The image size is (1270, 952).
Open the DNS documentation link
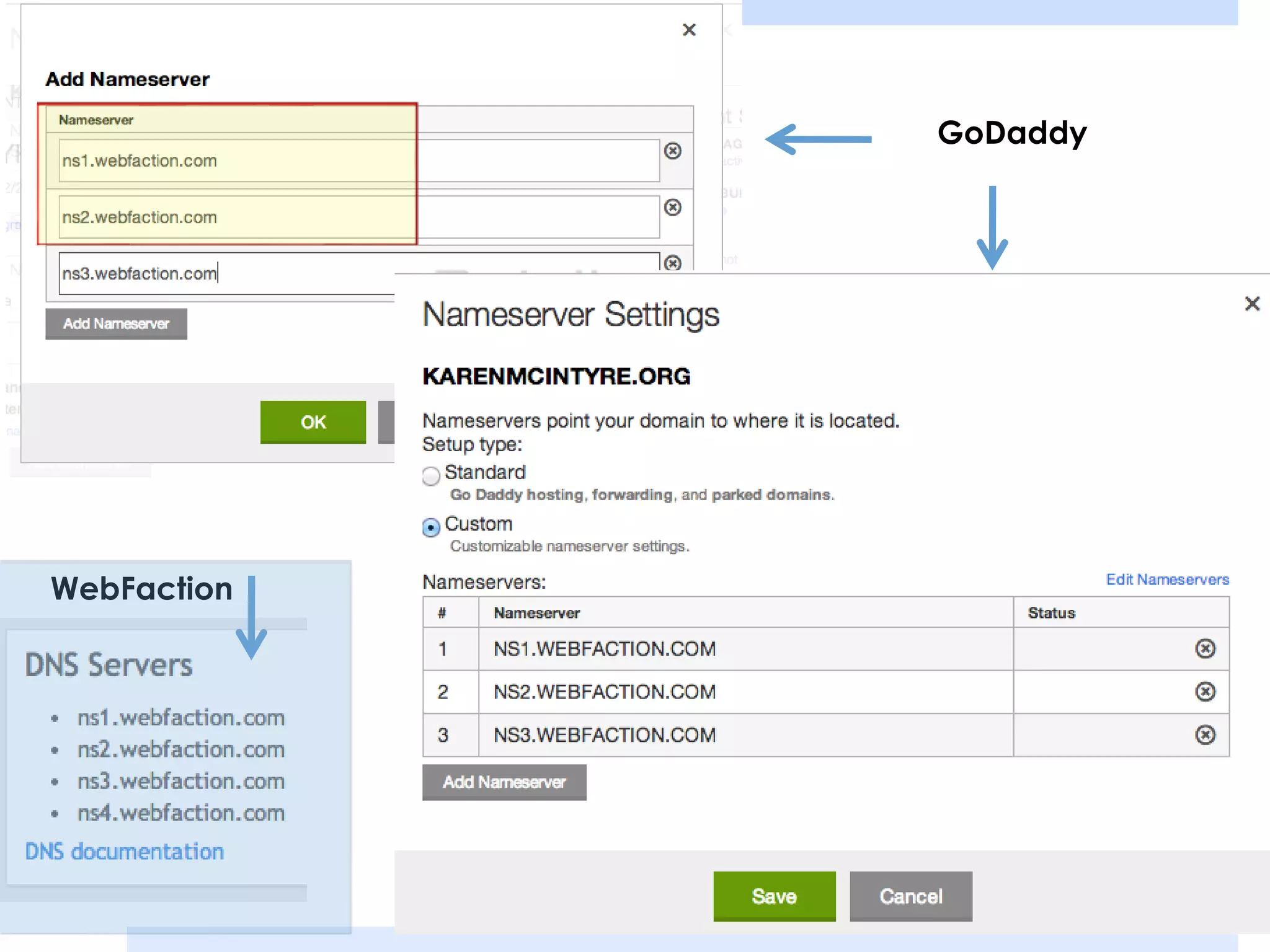point(125,852)
